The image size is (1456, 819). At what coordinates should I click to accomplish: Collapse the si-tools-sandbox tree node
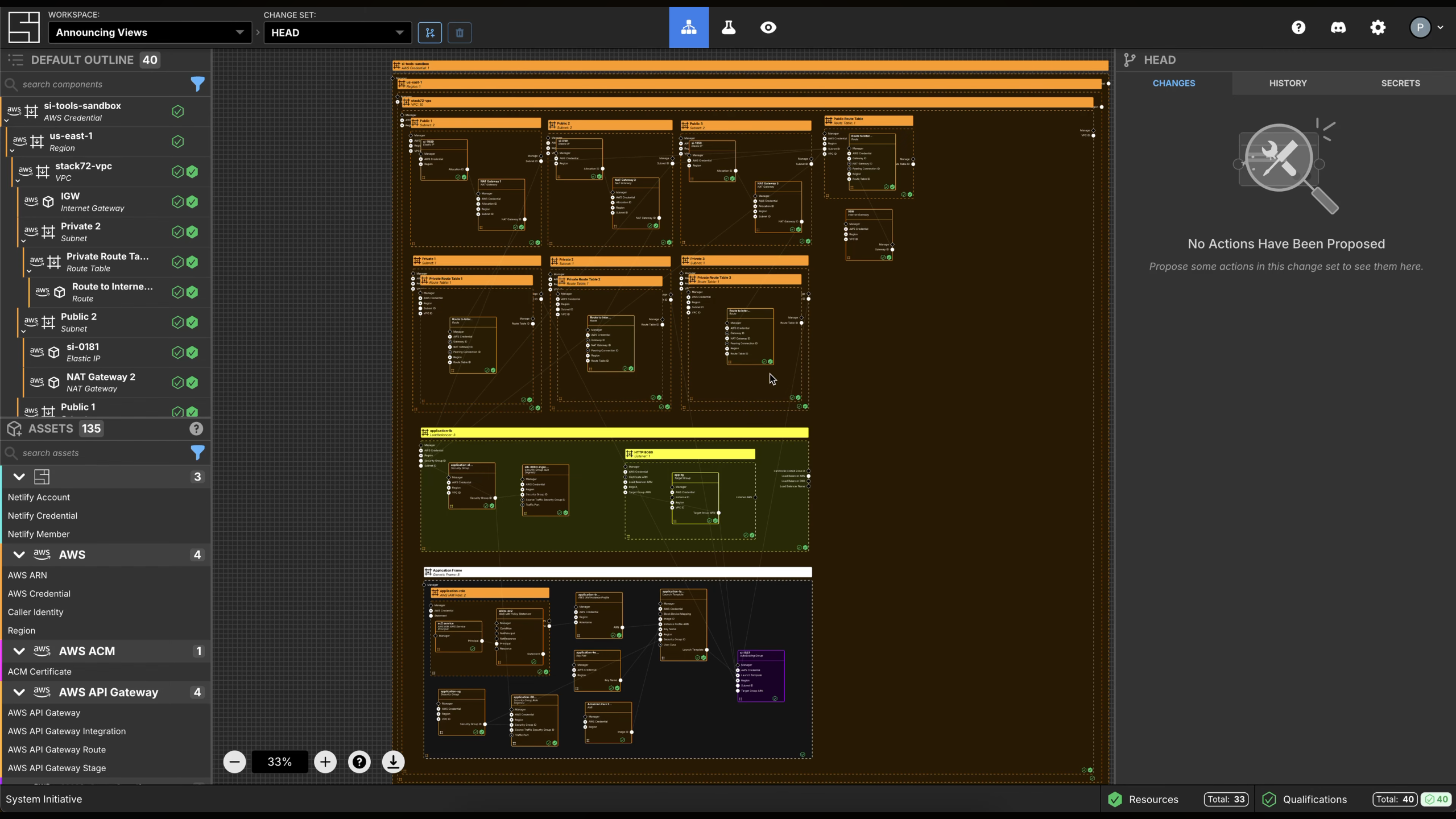pos(7,121)
